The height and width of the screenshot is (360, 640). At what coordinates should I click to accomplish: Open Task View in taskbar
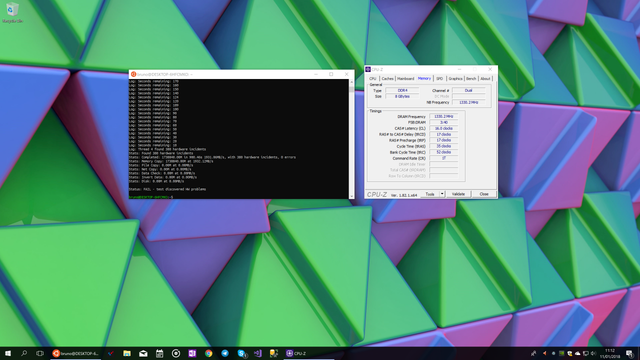(40, 353)
